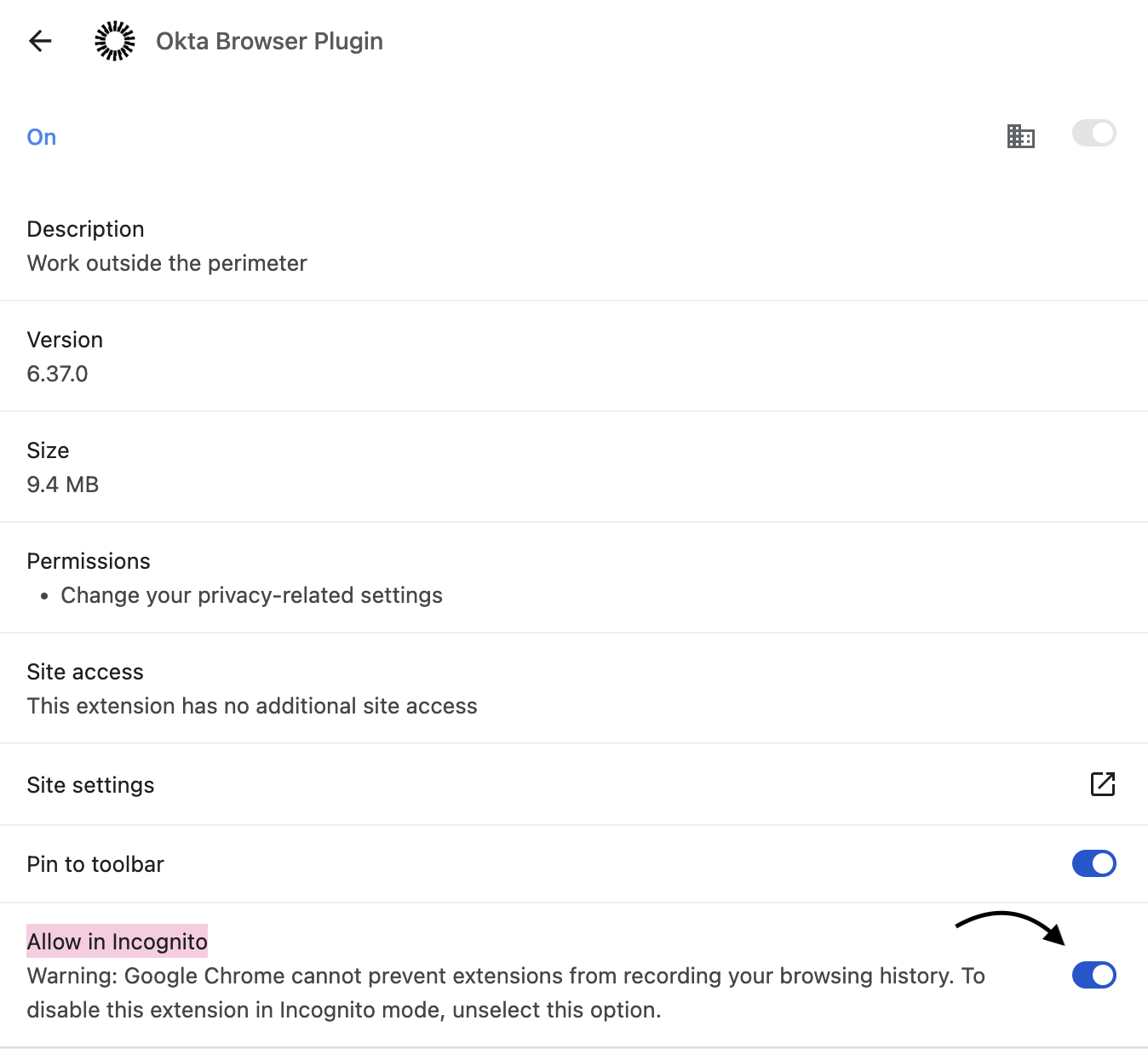Viewport: 1148px width, 1049px height.
Task: Toggle the extension On switch
Action: pos(1093,134)
